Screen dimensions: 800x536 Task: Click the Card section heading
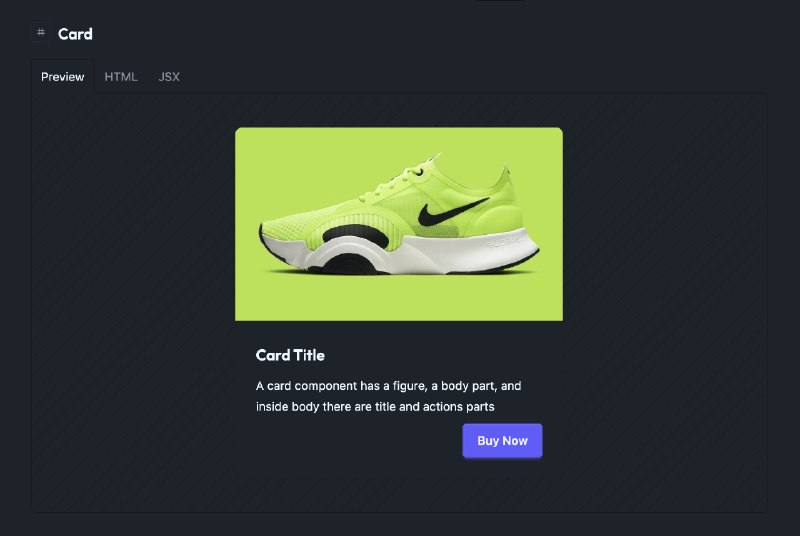pyautogui.click(x=75, y=34)
